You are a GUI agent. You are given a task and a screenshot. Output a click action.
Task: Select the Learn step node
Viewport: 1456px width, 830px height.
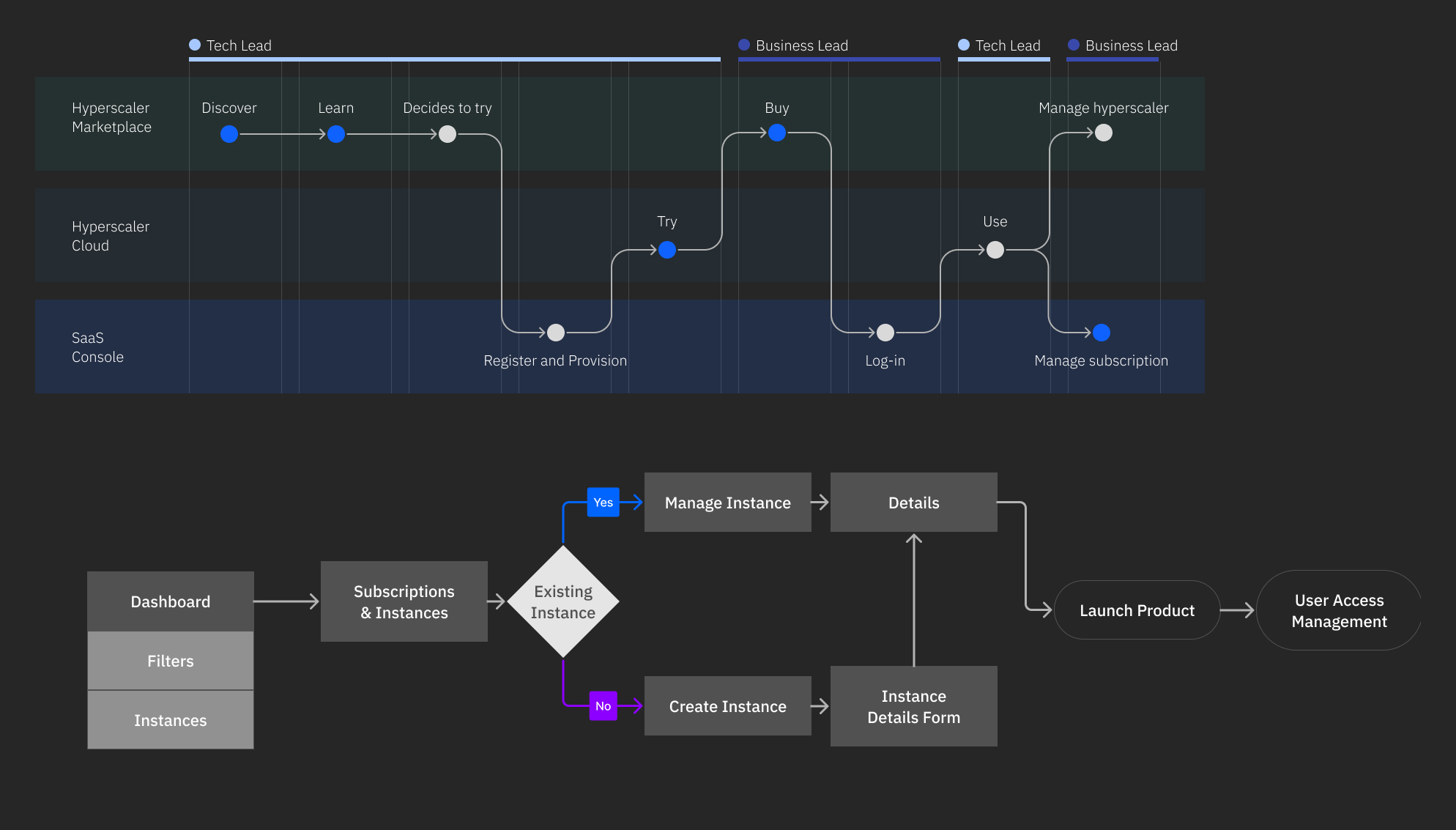click(336, 134)
